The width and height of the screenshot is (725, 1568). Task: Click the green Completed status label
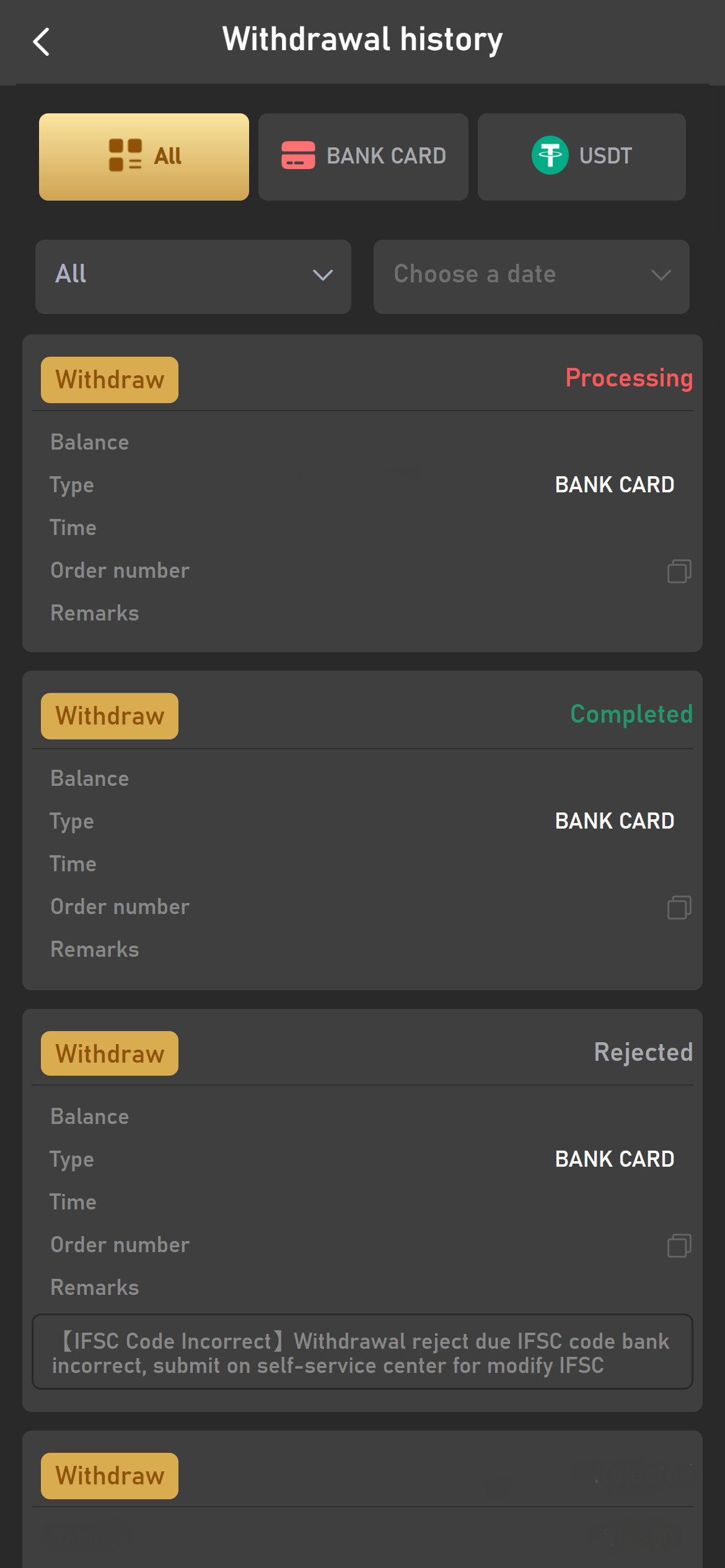pyautogui.click(x=631, y=714)
